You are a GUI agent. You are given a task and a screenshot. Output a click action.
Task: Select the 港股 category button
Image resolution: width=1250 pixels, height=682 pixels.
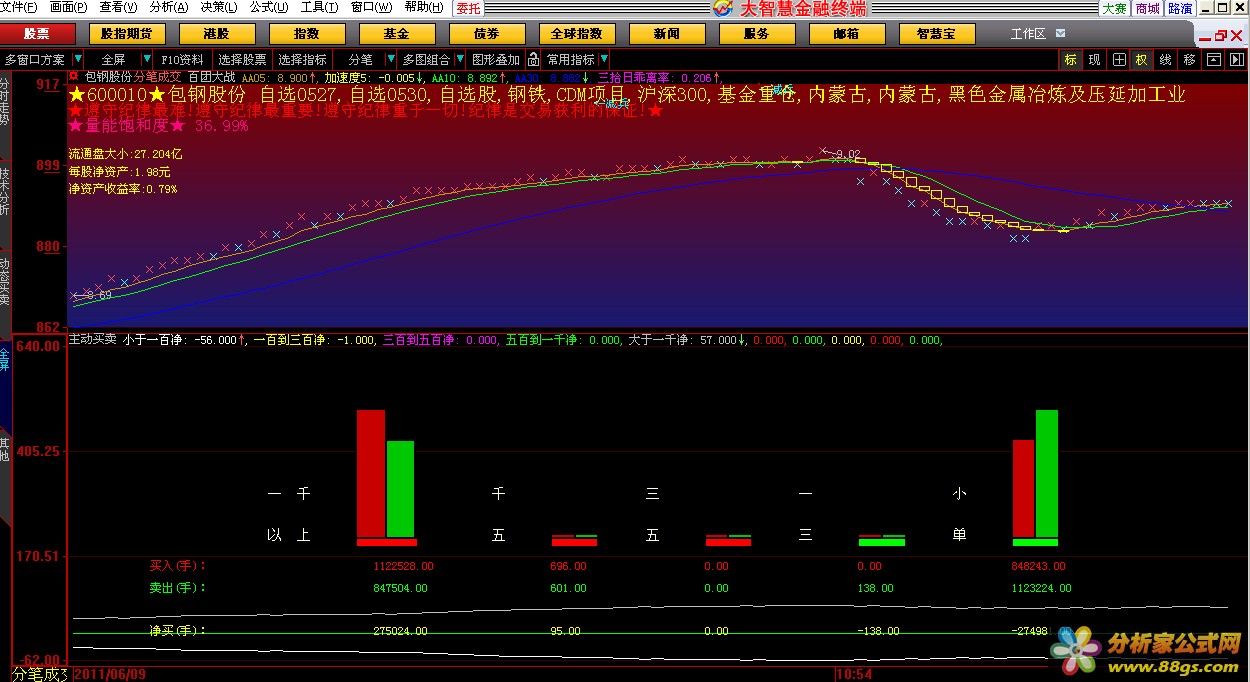point(216,33)
